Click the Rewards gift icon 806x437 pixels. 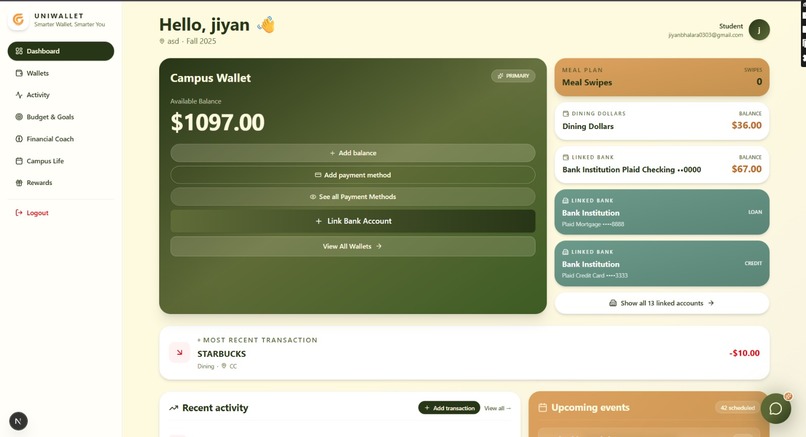pyautogui.click(x=19, y=183)
